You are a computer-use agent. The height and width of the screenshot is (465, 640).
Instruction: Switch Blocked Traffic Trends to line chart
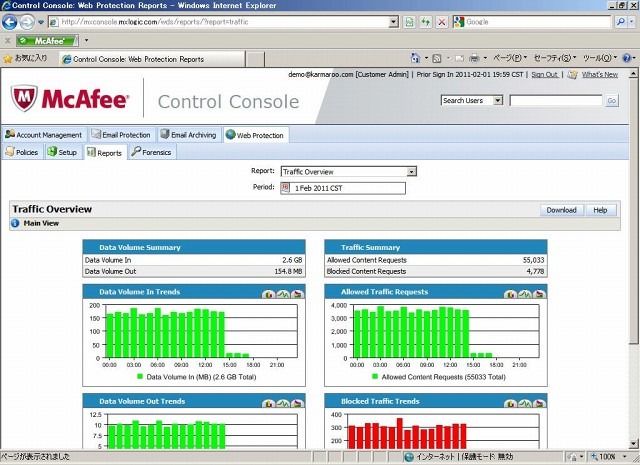point(525,403)
